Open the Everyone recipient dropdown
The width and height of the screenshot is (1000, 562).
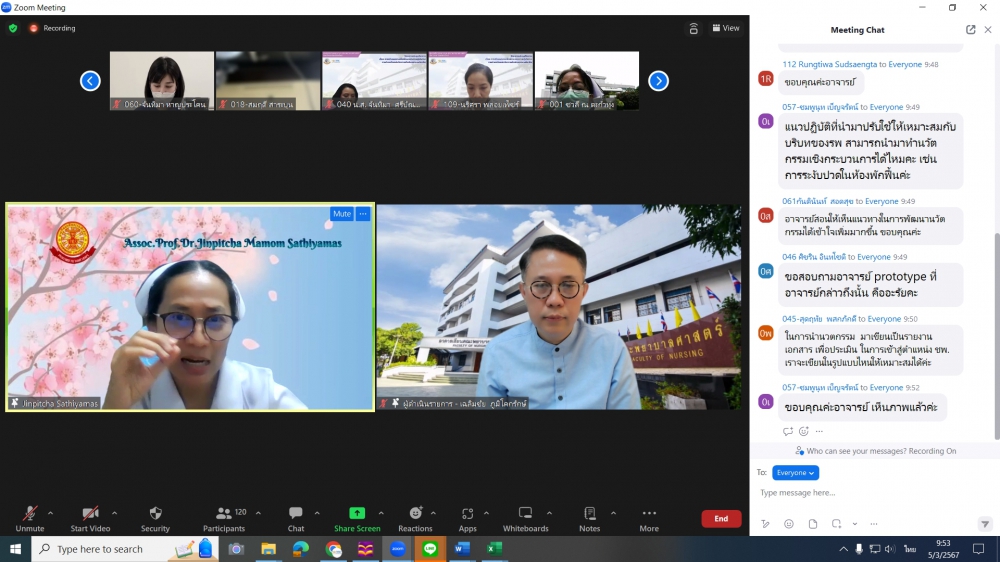pyautogui.click(x=795, y=473)
